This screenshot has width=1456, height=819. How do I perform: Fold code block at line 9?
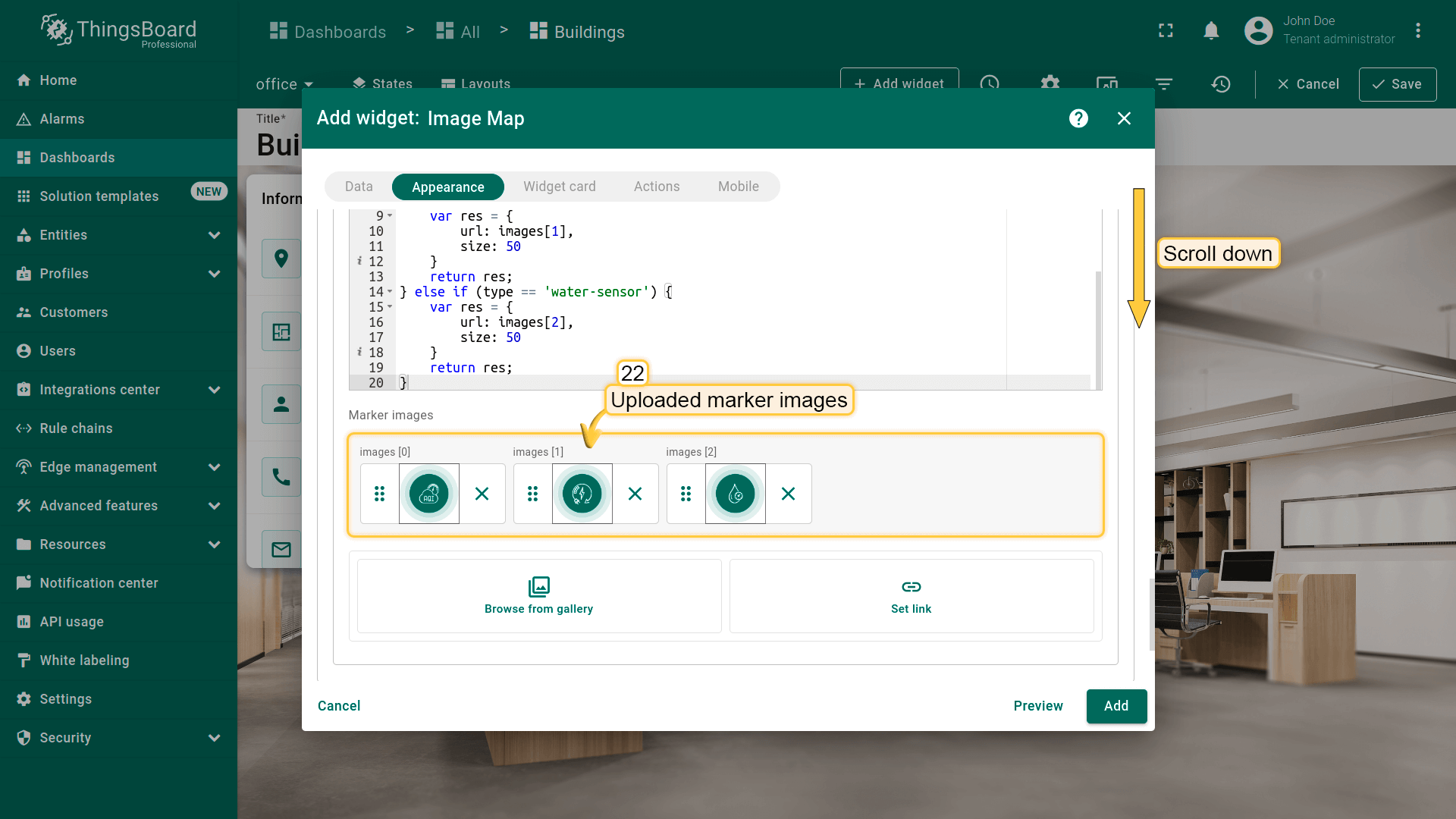(x=390, y=216)
